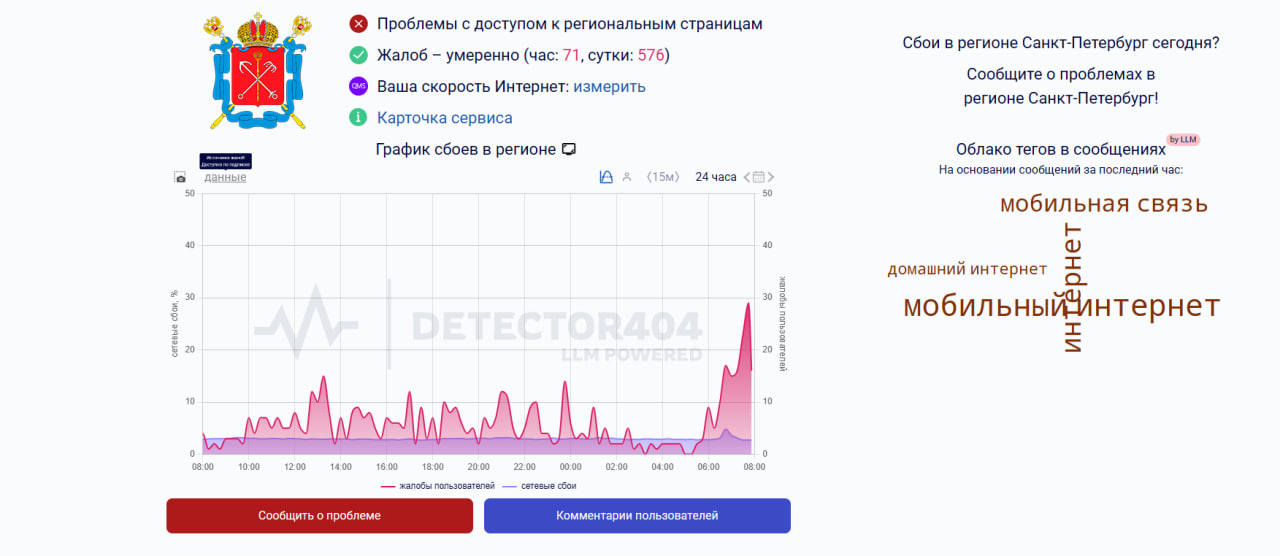
Task: Toggle 'сетевые сбои' legend series
Action: (539, 486)
